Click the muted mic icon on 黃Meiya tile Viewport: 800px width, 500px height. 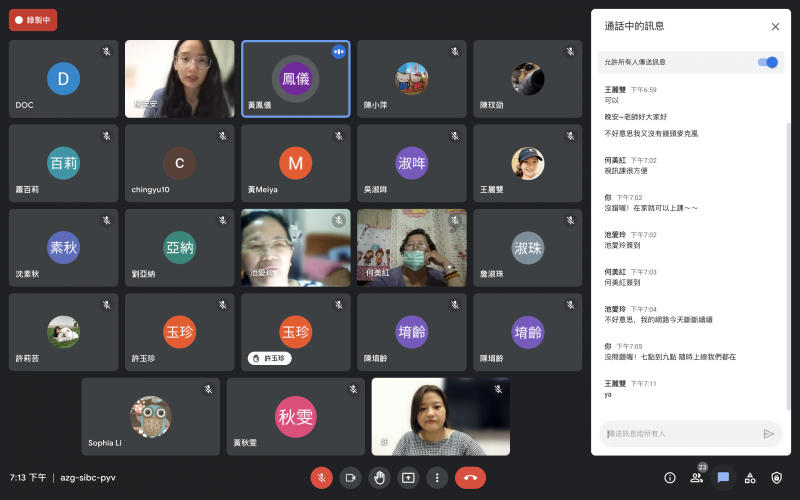(x=339, y=136)
